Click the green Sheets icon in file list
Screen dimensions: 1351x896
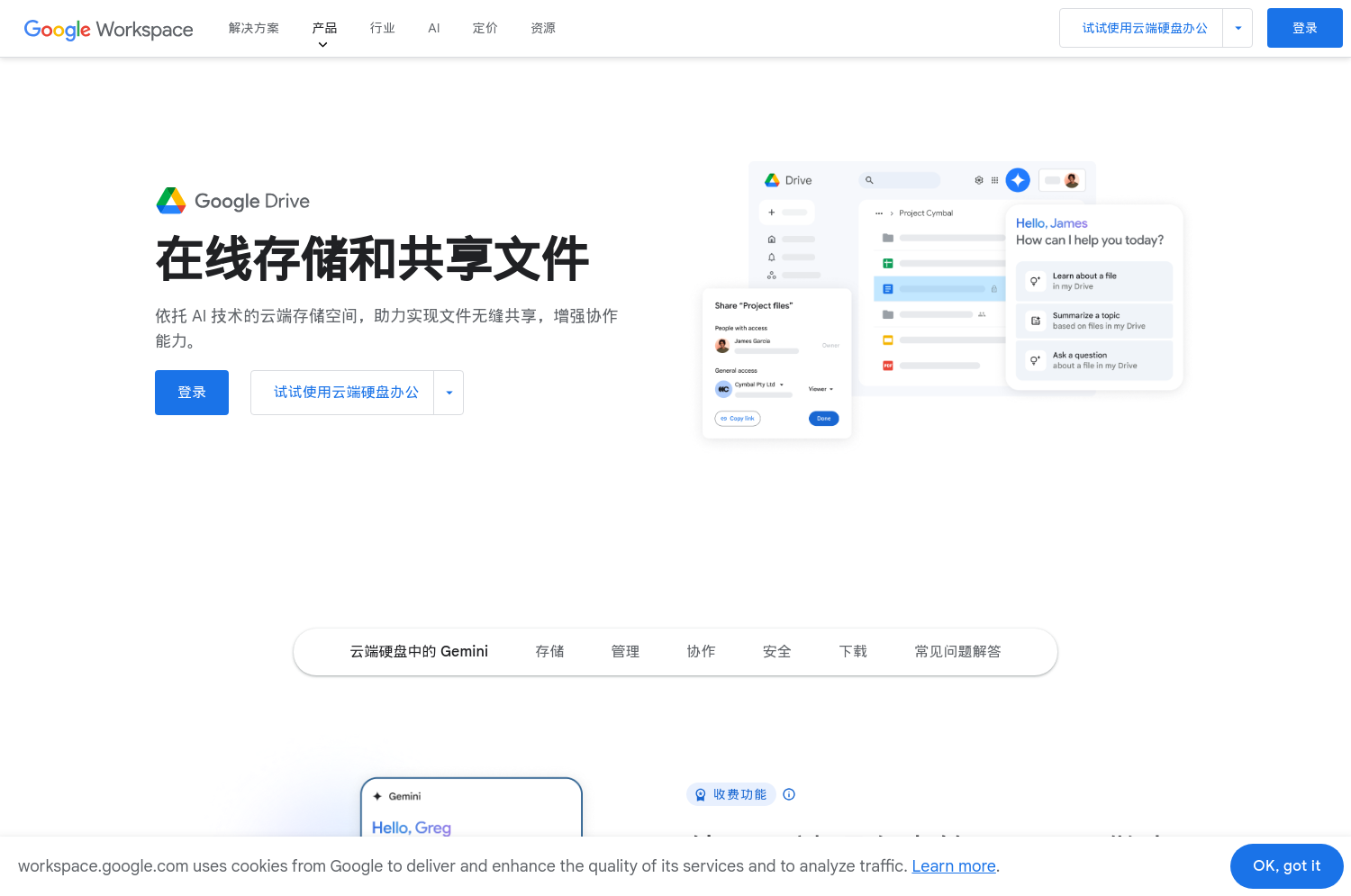(888, 263)
